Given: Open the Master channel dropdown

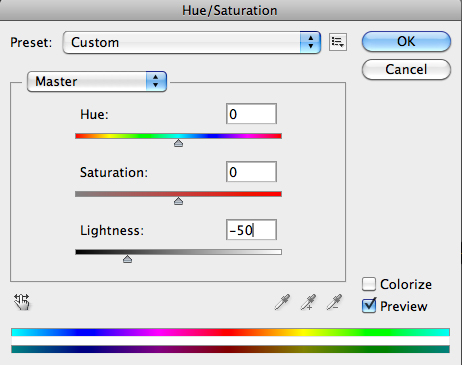Looking at the screenshot, I should 97,81.
